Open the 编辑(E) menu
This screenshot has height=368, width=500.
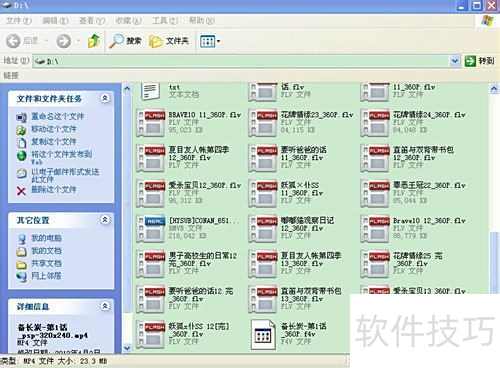pos(55,21)
